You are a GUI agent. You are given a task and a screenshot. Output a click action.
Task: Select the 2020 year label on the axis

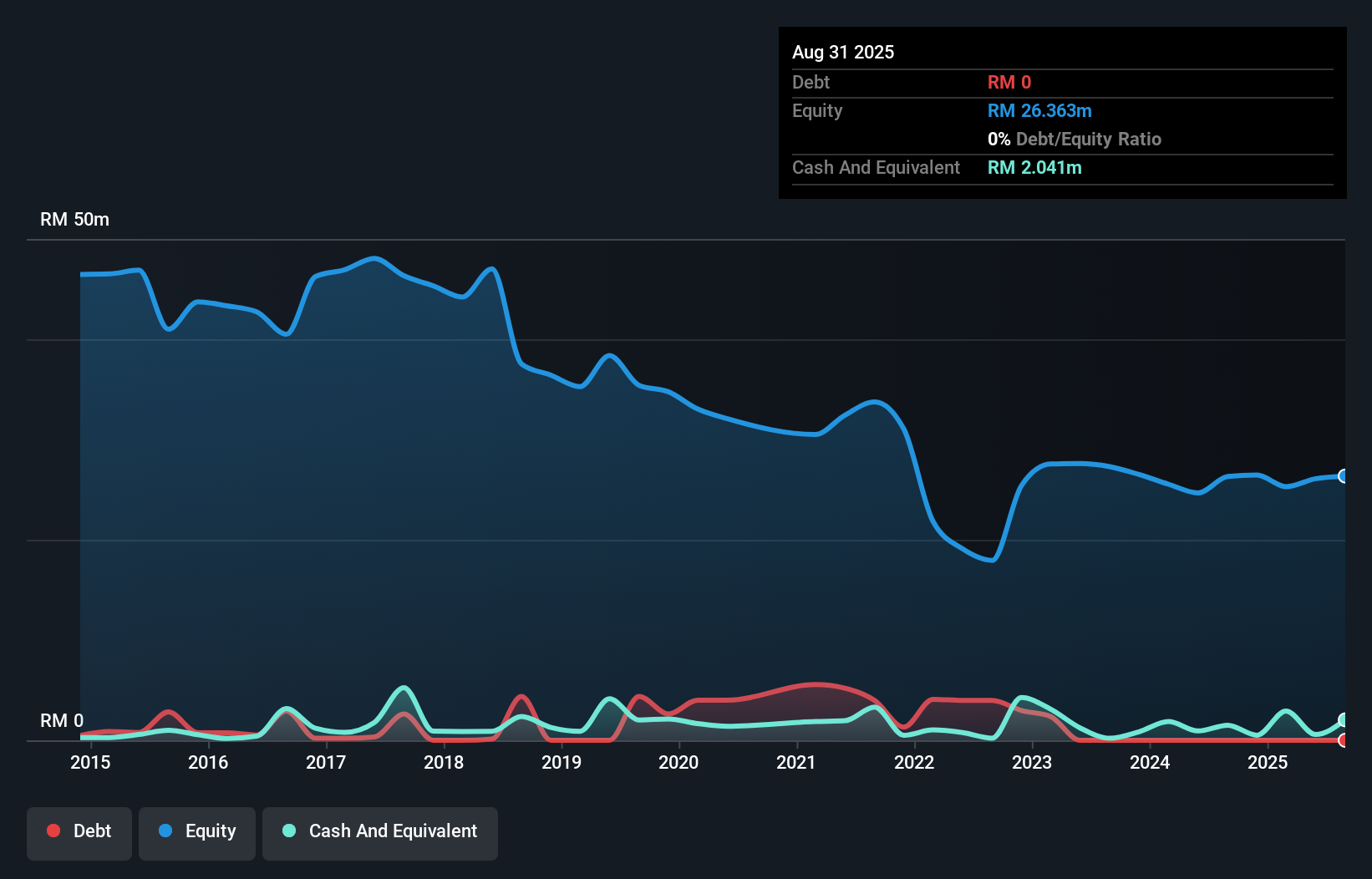[678, 762]
